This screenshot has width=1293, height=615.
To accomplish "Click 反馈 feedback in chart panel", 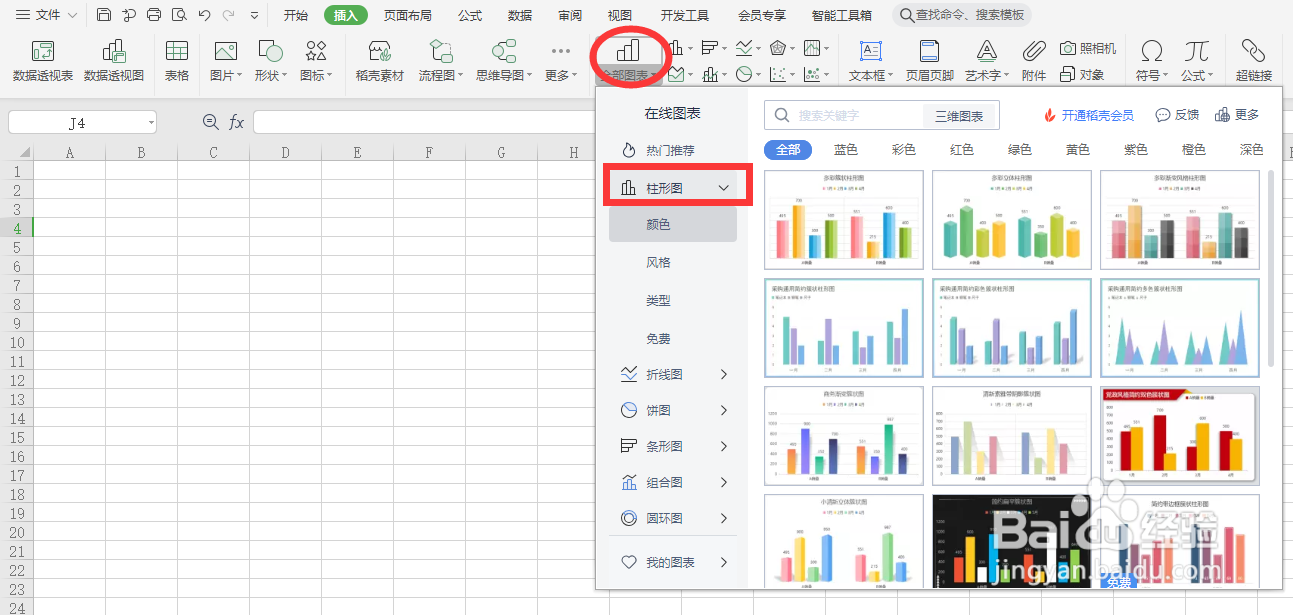I will tap(1177, 115).
